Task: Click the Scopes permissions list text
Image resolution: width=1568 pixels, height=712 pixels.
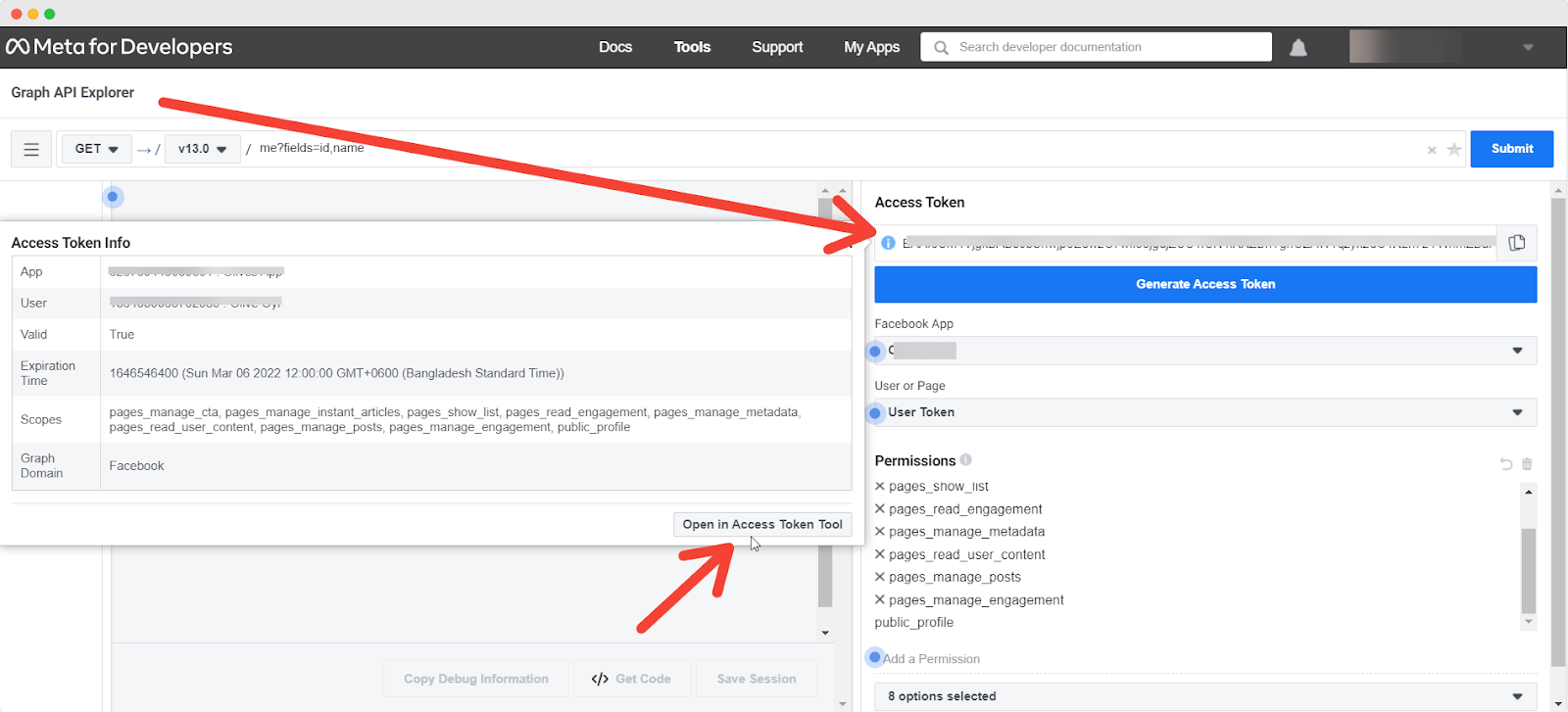Action: point(455,420)
